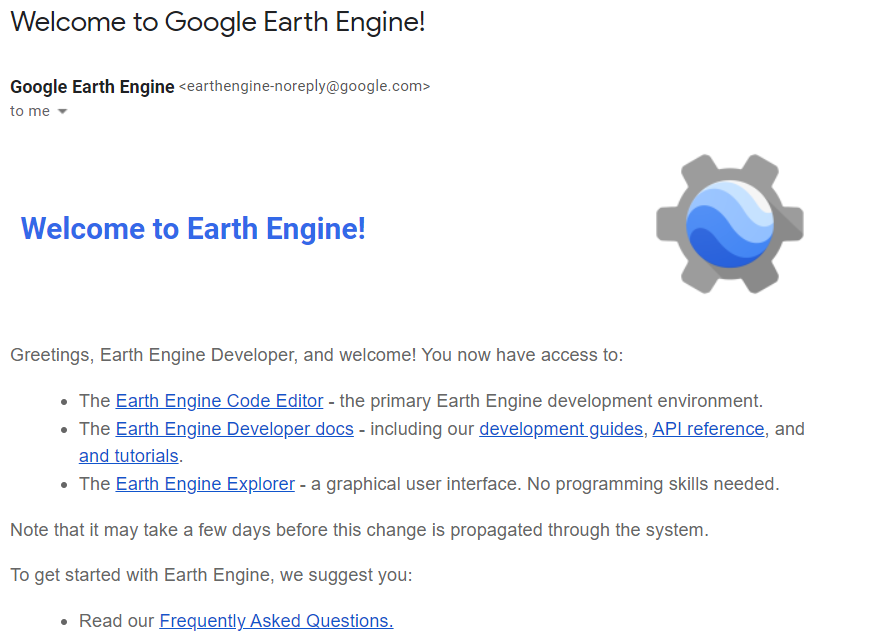Open the Earth Engine Developer docs link
Image resolution: width=871 pixels, height=639 pixels.
point(234,429)
